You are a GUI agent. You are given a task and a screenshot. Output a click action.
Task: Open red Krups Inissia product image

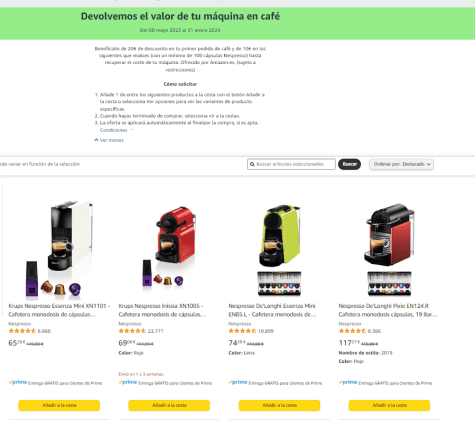coord(169,247)
